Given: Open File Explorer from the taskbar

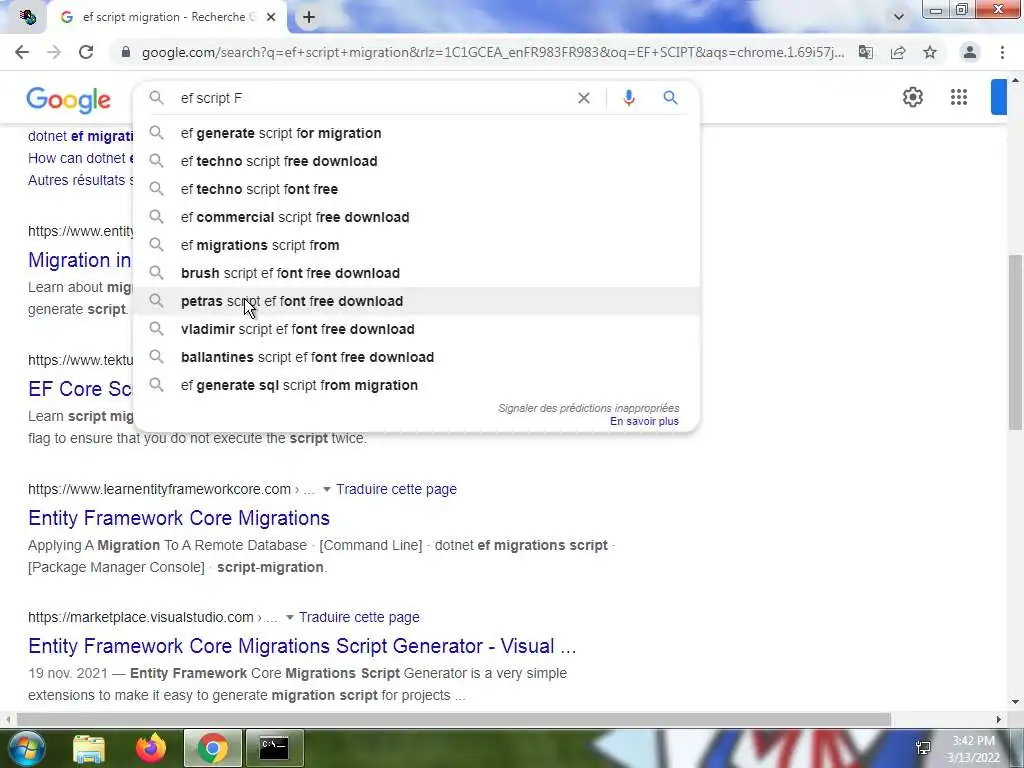Looking at the screenshot, I should [x=89, y=748].
